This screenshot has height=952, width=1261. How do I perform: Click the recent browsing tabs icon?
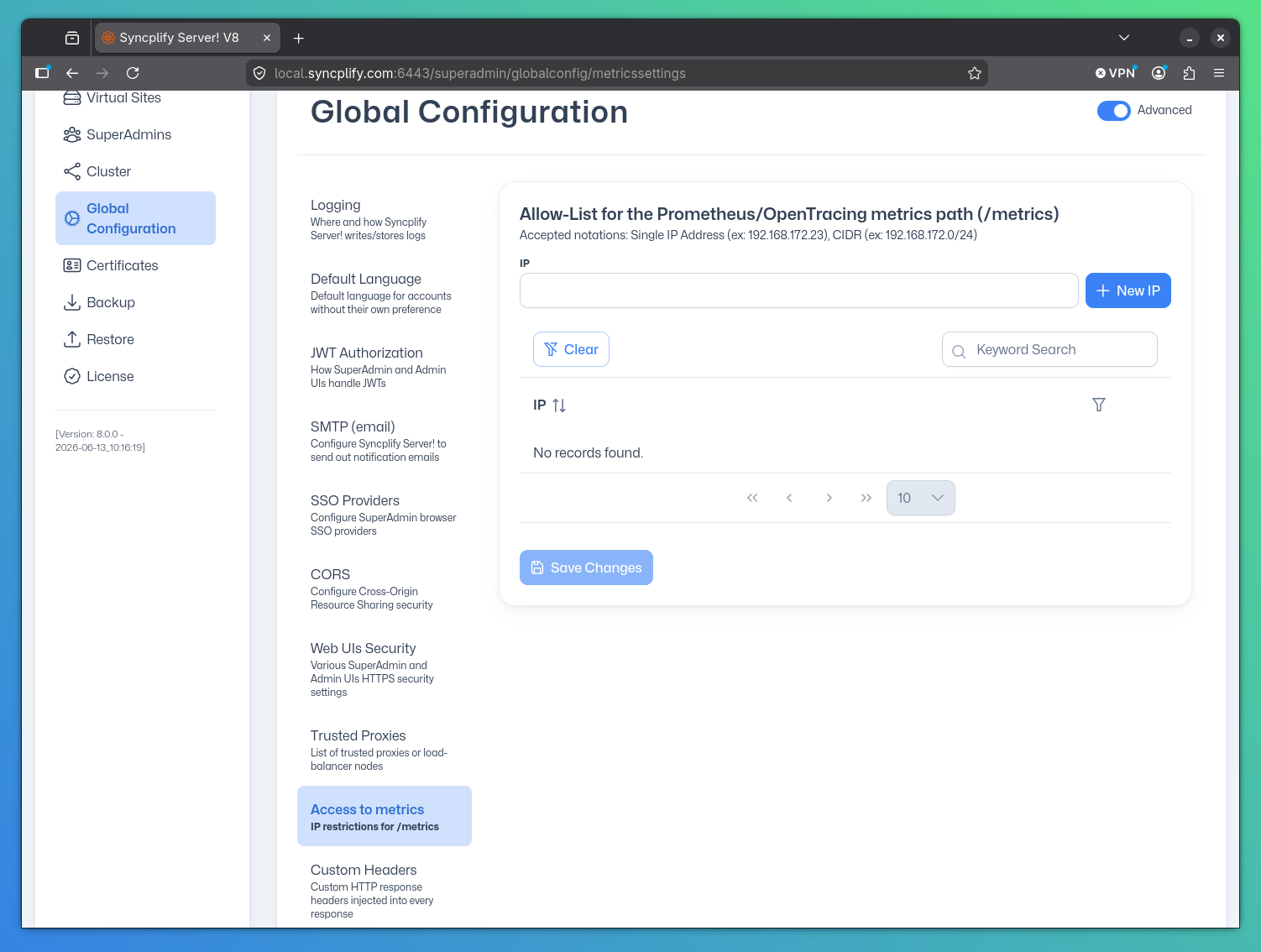(72, 38)
